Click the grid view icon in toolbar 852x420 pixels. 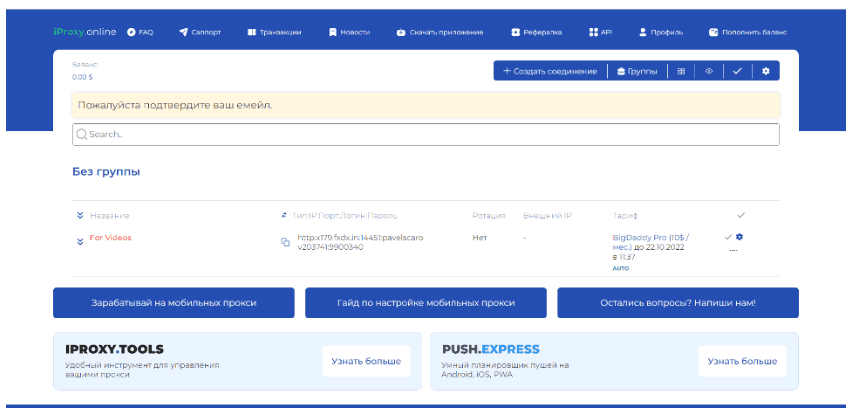click(681, 71)
